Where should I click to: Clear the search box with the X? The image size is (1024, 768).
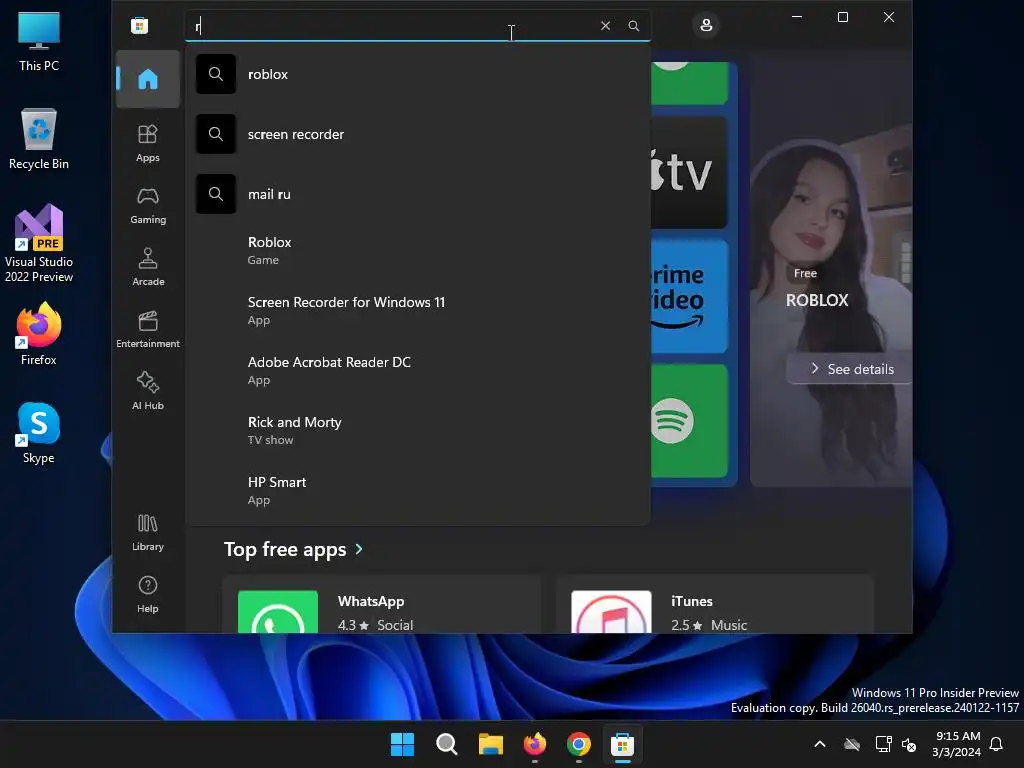605,25
